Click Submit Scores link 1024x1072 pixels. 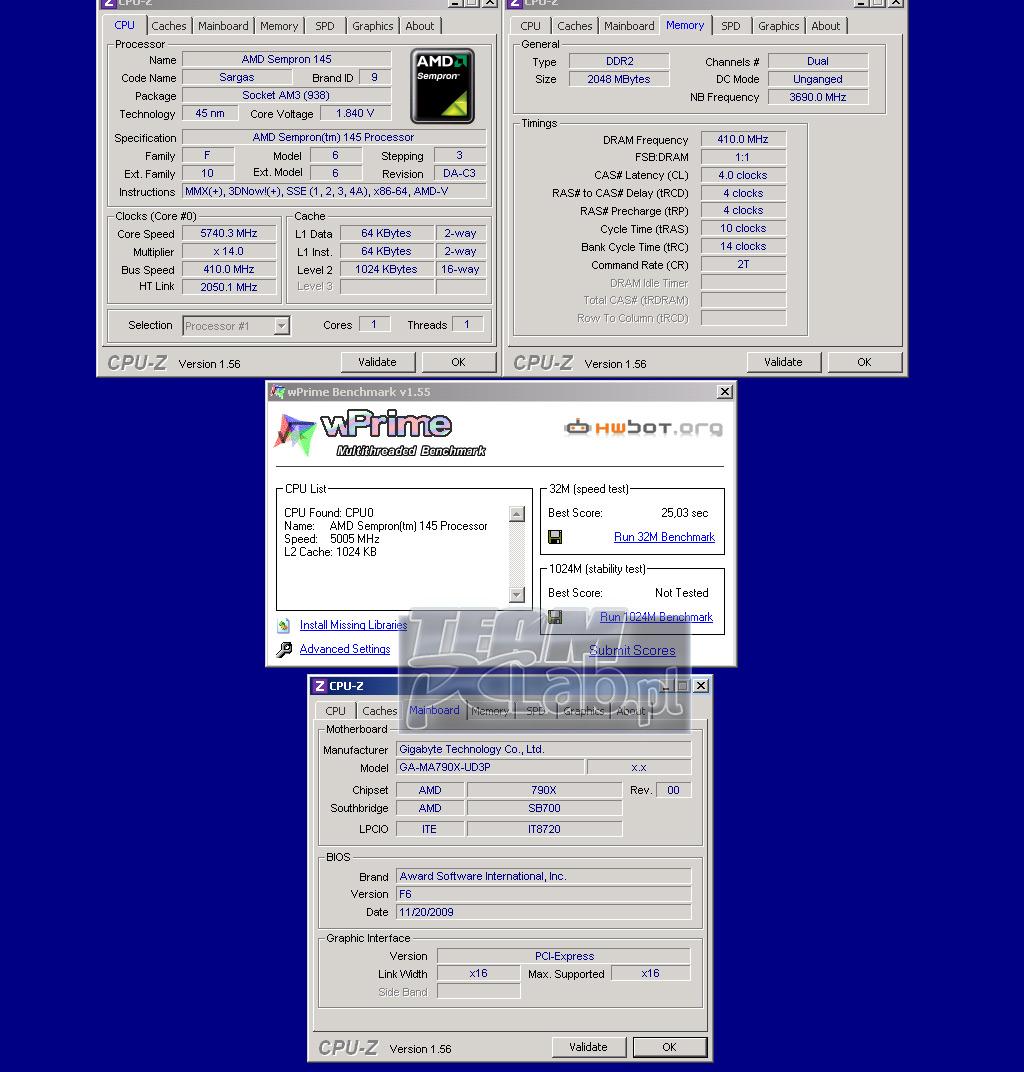[x=632, y=650]
